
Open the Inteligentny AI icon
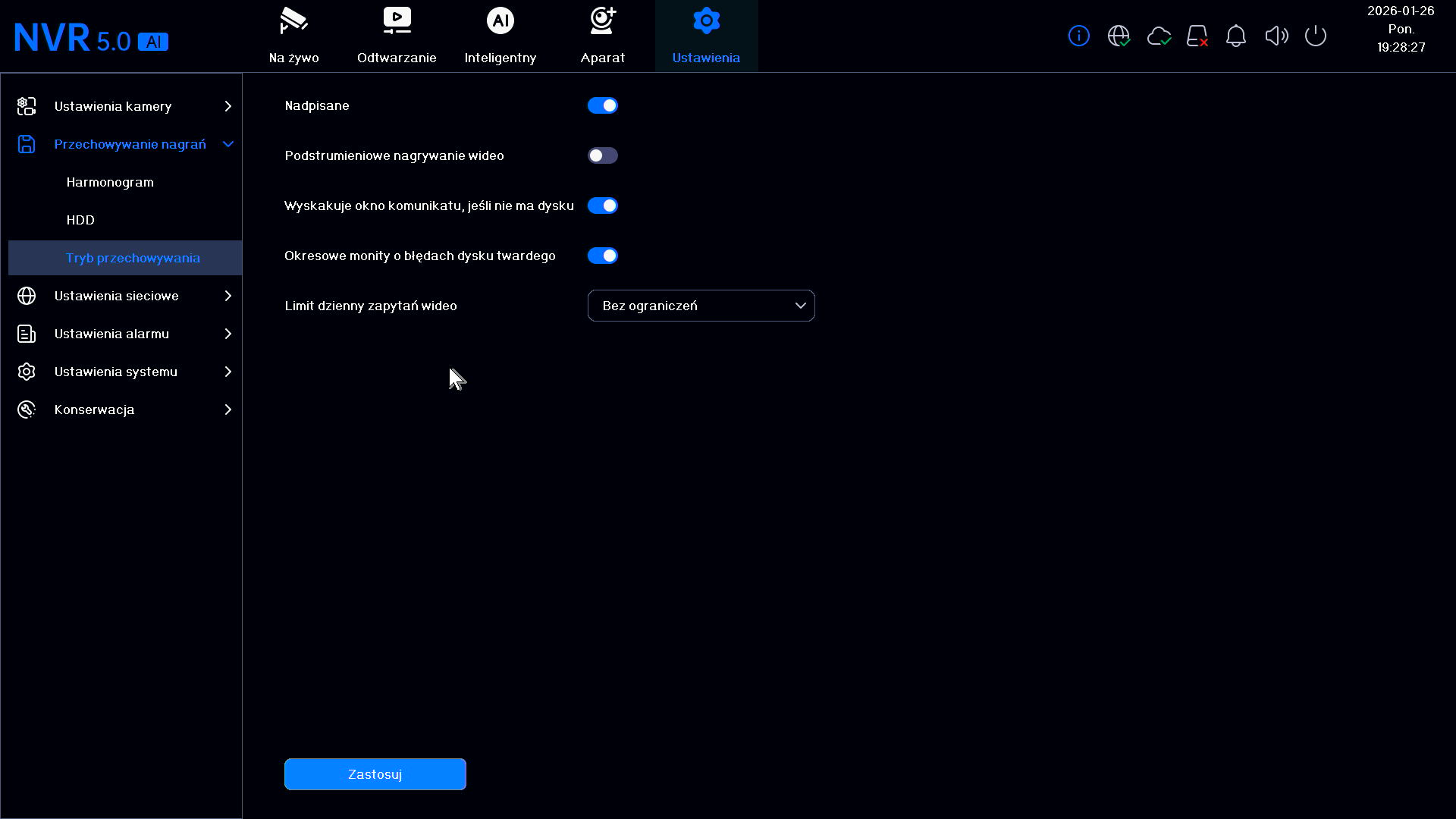(x=500, y=21)
